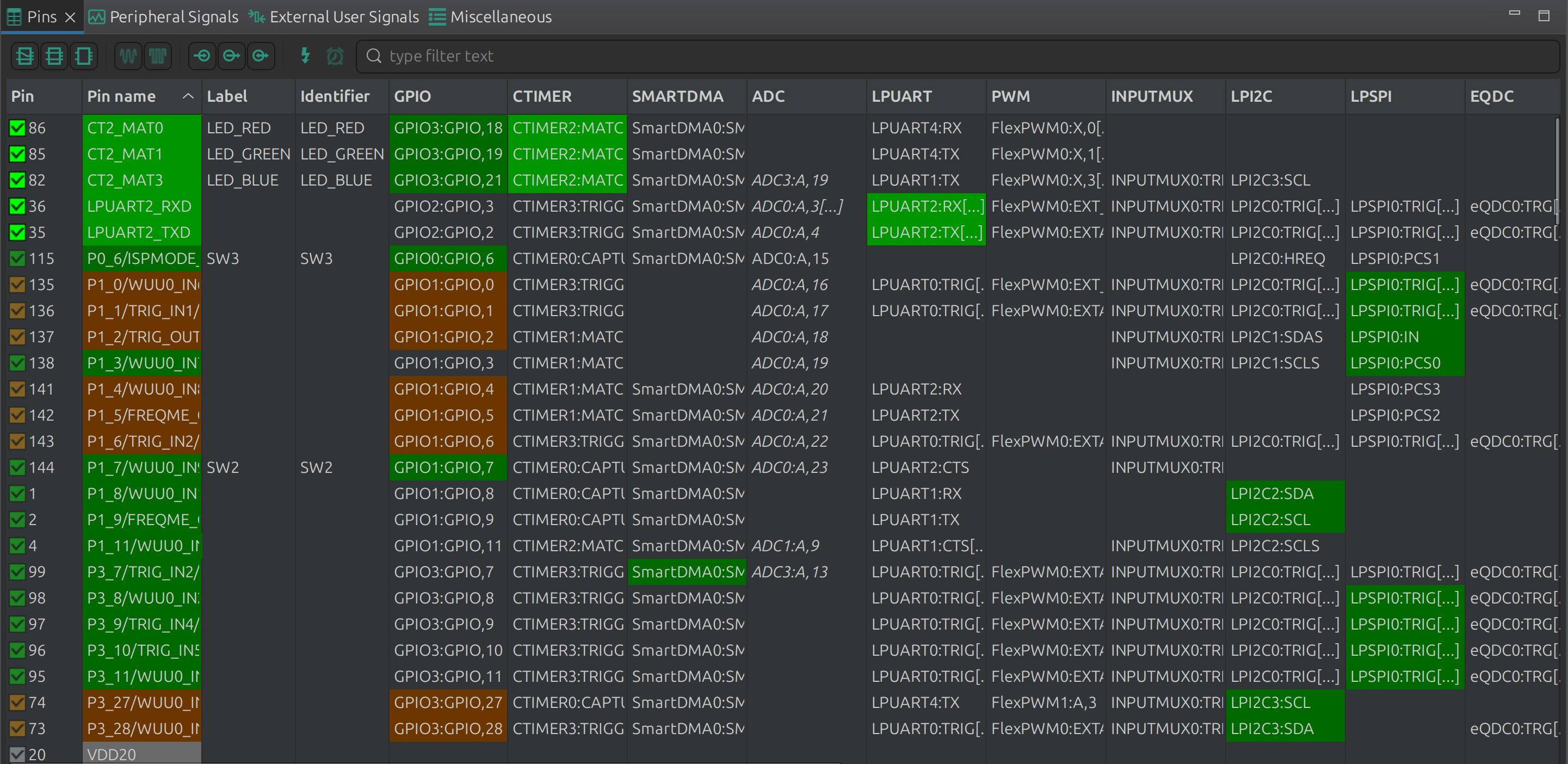Open LPUART2:RX cell for pin 36
The width and height of the screenshot is (1568, 764).
[927, 206]
